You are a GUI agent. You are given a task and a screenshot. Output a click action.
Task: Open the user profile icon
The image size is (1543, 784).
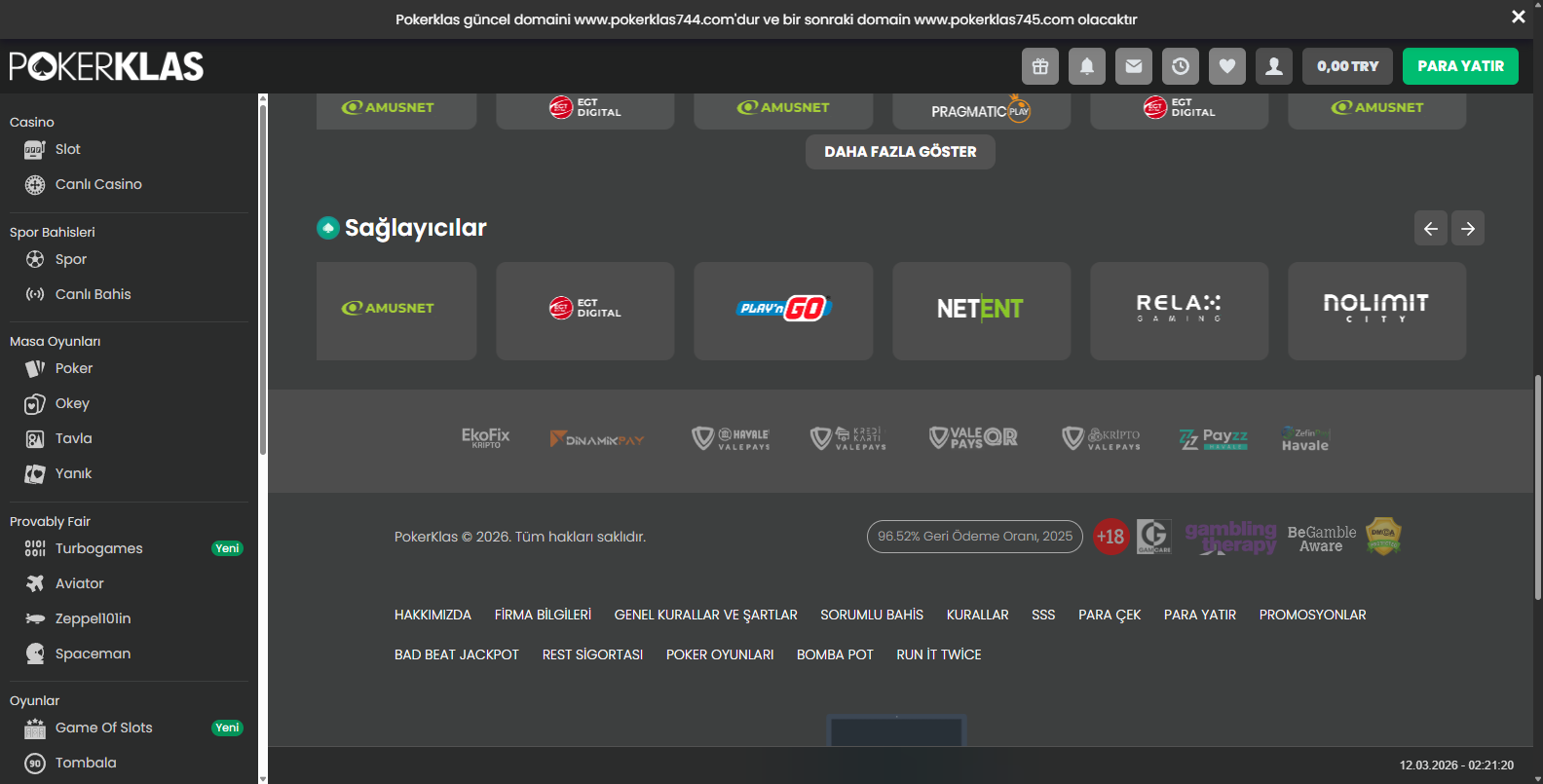pyautogui.click(x=1274, y=66)
